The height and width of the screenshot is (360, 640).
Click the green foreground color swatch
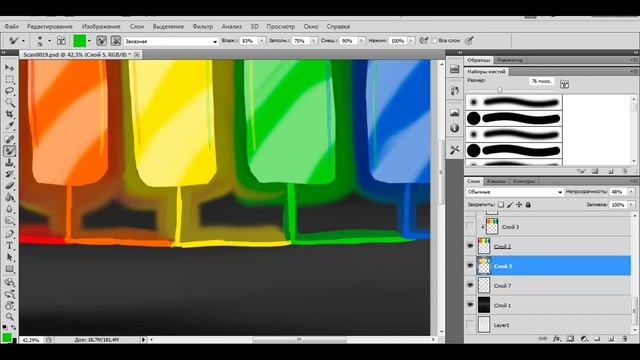click(x=7, y=338)
